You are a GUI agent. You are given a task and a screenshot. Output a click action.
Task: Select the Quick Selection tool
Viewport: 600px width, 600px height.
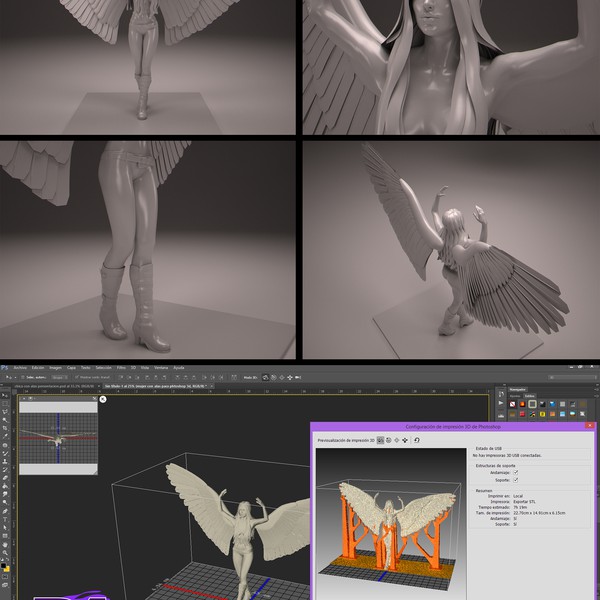(x=5, y=420)
